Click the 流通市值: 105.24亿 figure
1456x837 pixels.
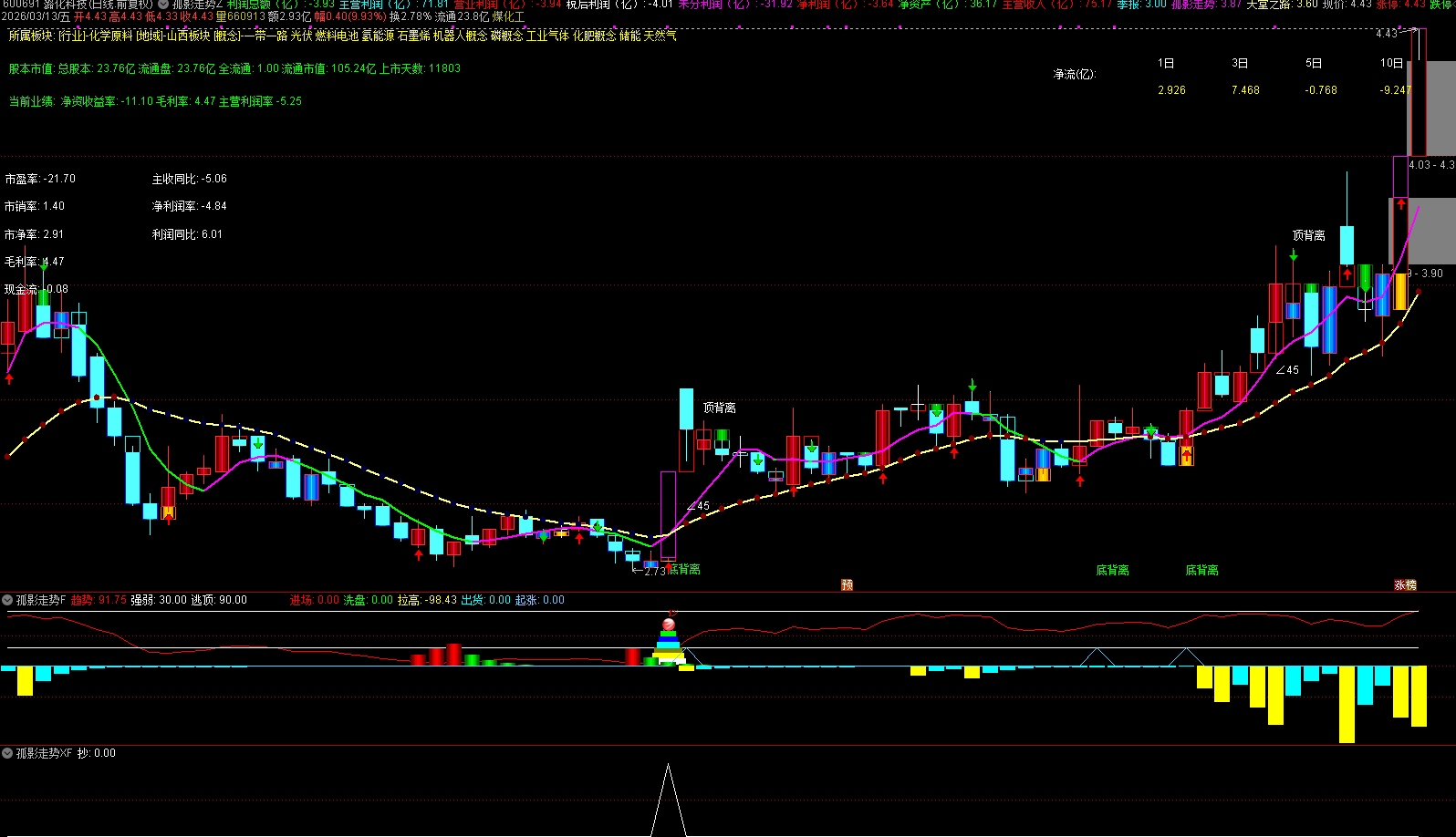point(328,68)
